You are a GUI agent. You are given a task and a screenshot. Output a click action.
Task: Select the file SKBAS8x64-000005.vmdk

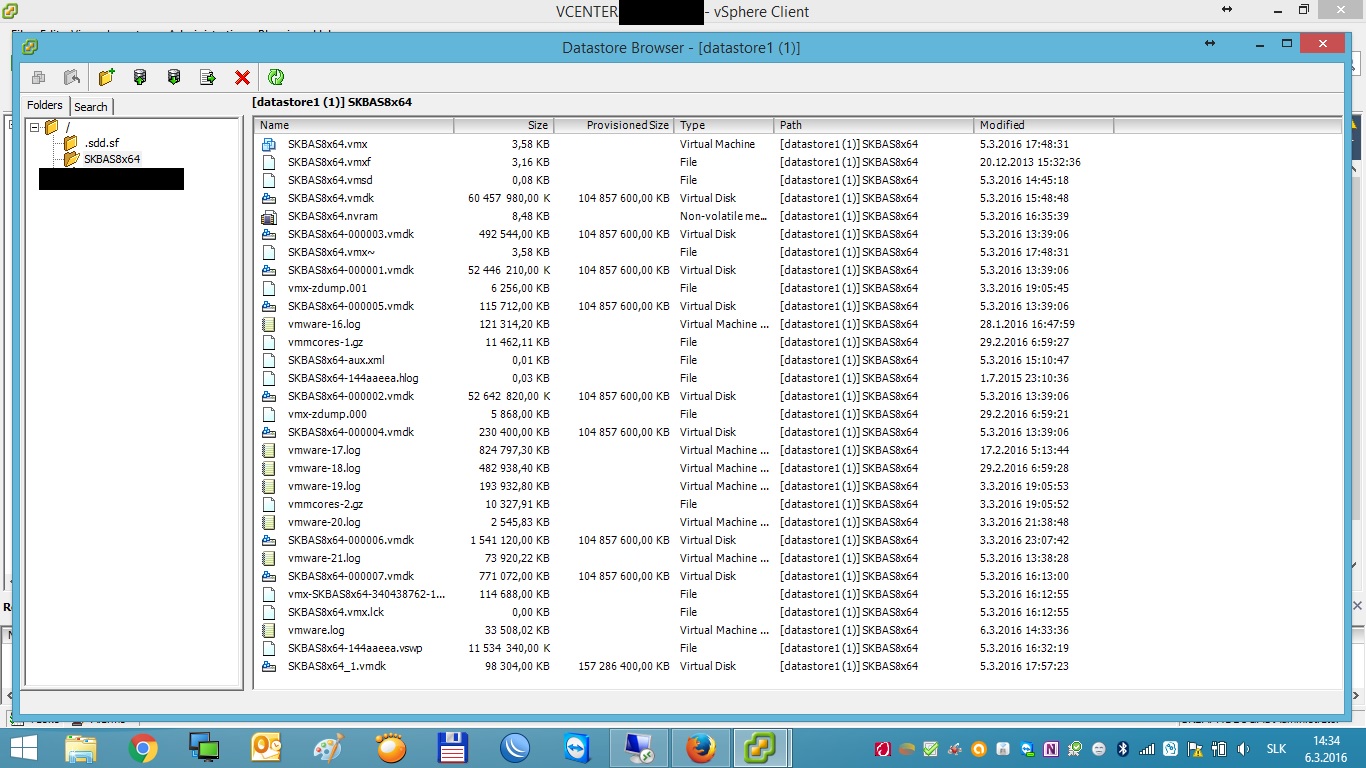[x=351, y=306]
